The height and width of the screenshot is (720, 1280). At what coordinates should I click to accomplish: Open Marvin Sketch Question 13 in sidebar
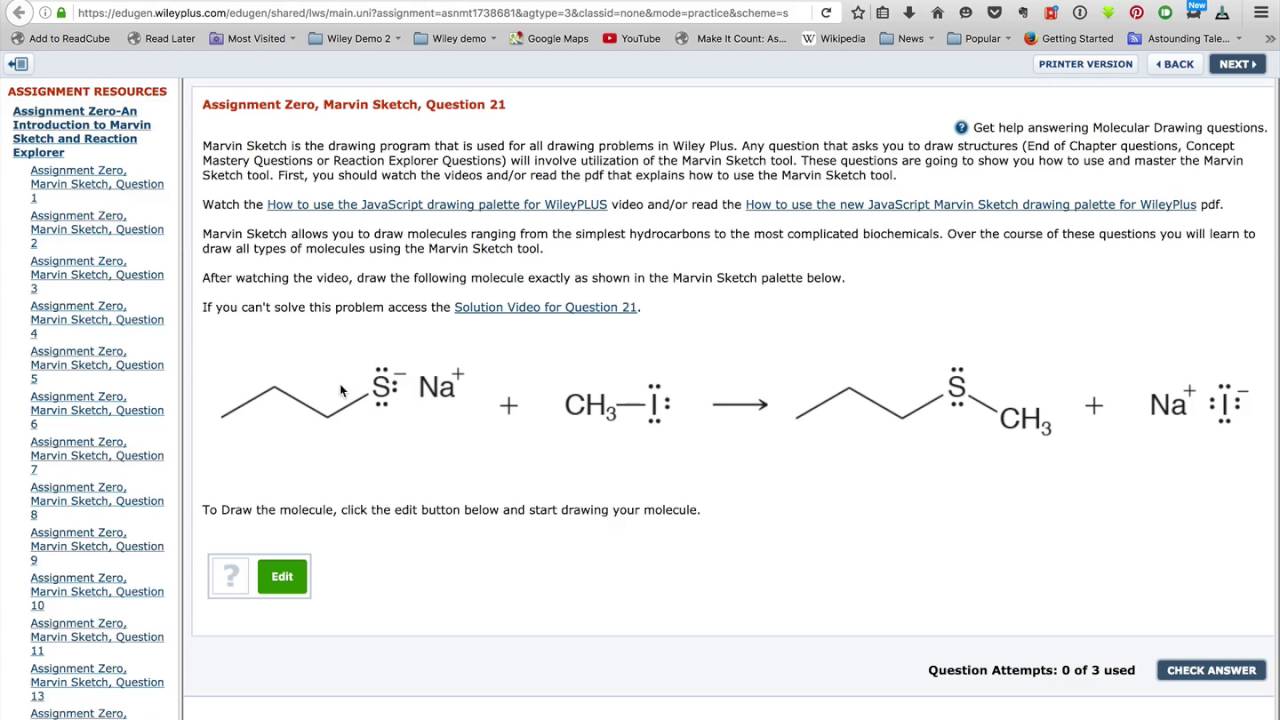point(97,682)
